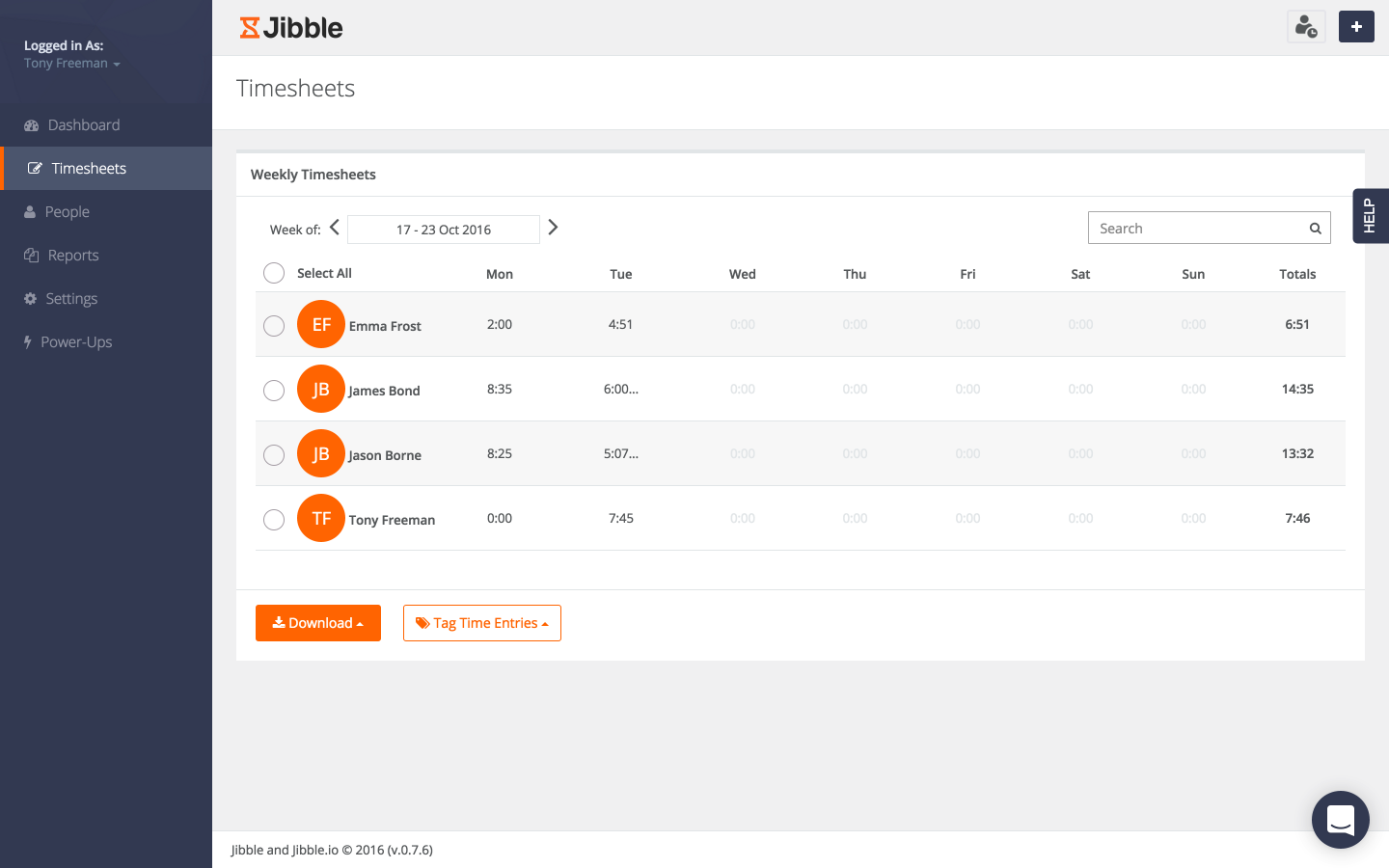The height and width of the screenshot is (868, 1389).
Task: Open Power-Ups via the lightning bolt icon
Action: click(x=29, y=341)
